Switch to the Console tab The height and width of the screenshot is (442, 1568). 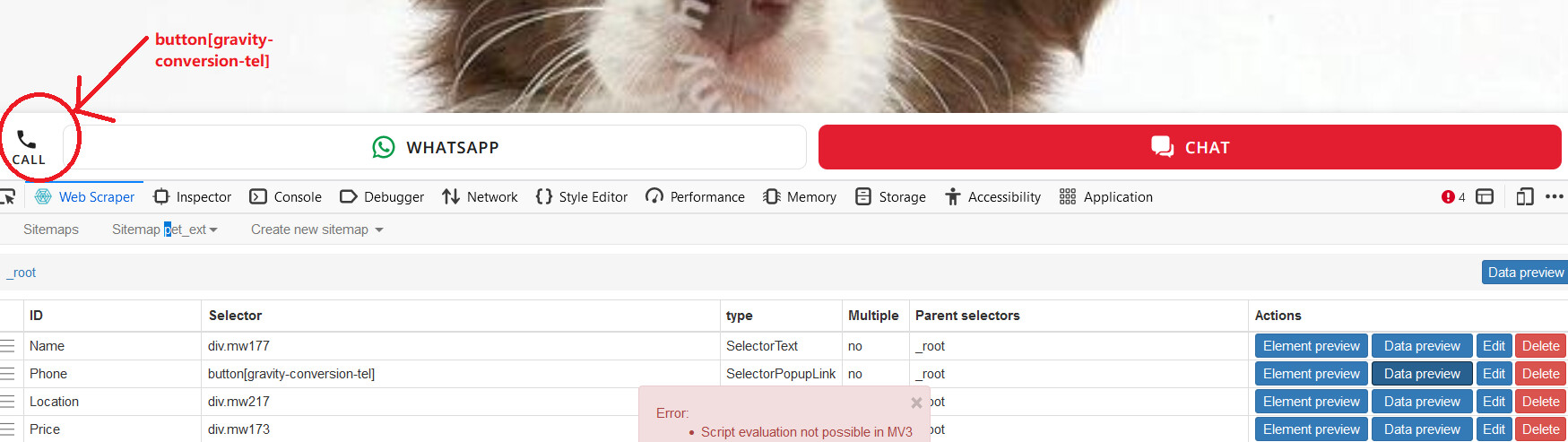point(286,197)
